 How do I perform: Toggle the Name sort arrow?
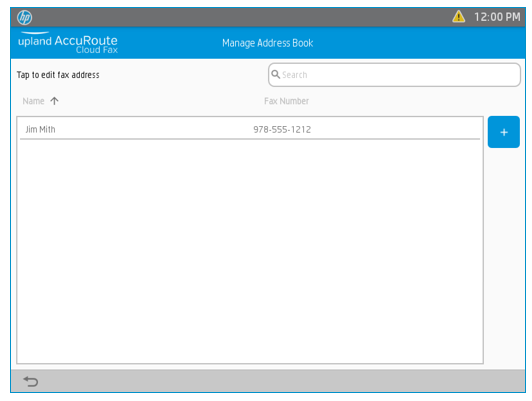click(54, 101)
